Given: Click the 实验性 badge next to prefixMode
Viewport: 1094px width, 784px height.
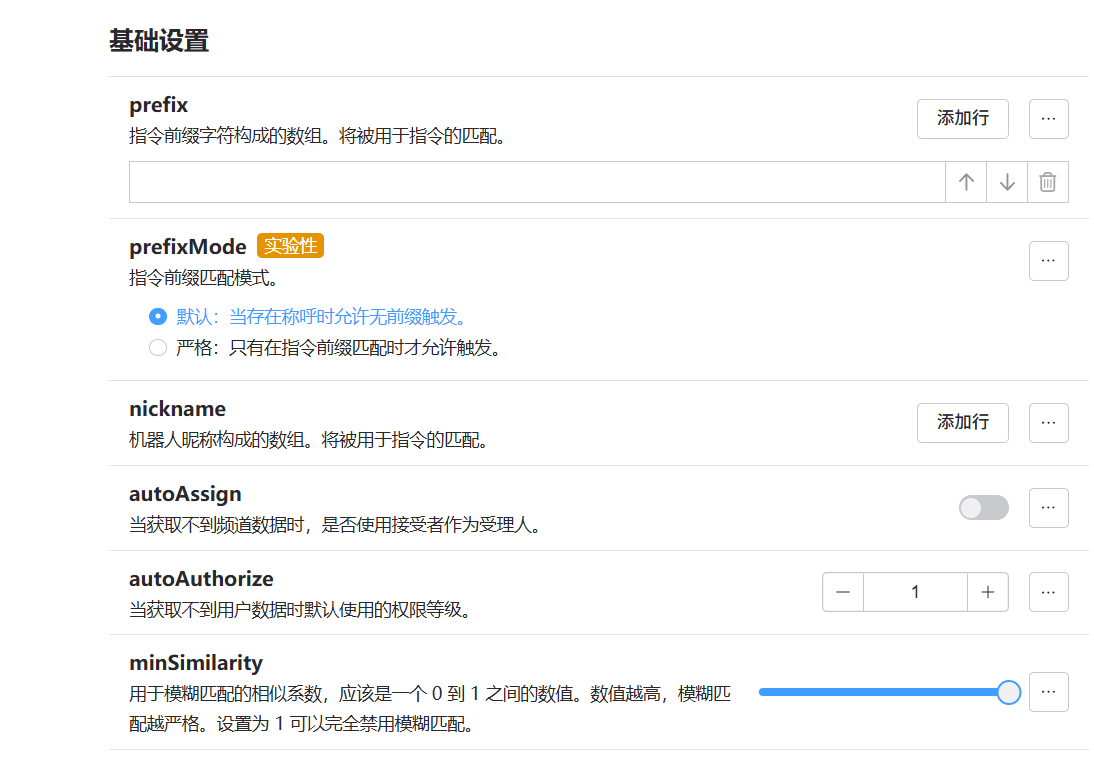Looking at the screenshot, I should [x=290, y=246].
